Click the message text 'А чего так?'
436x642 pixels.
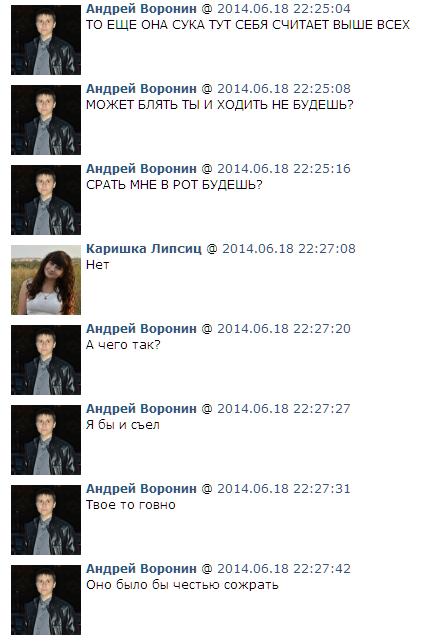point(123,345)
